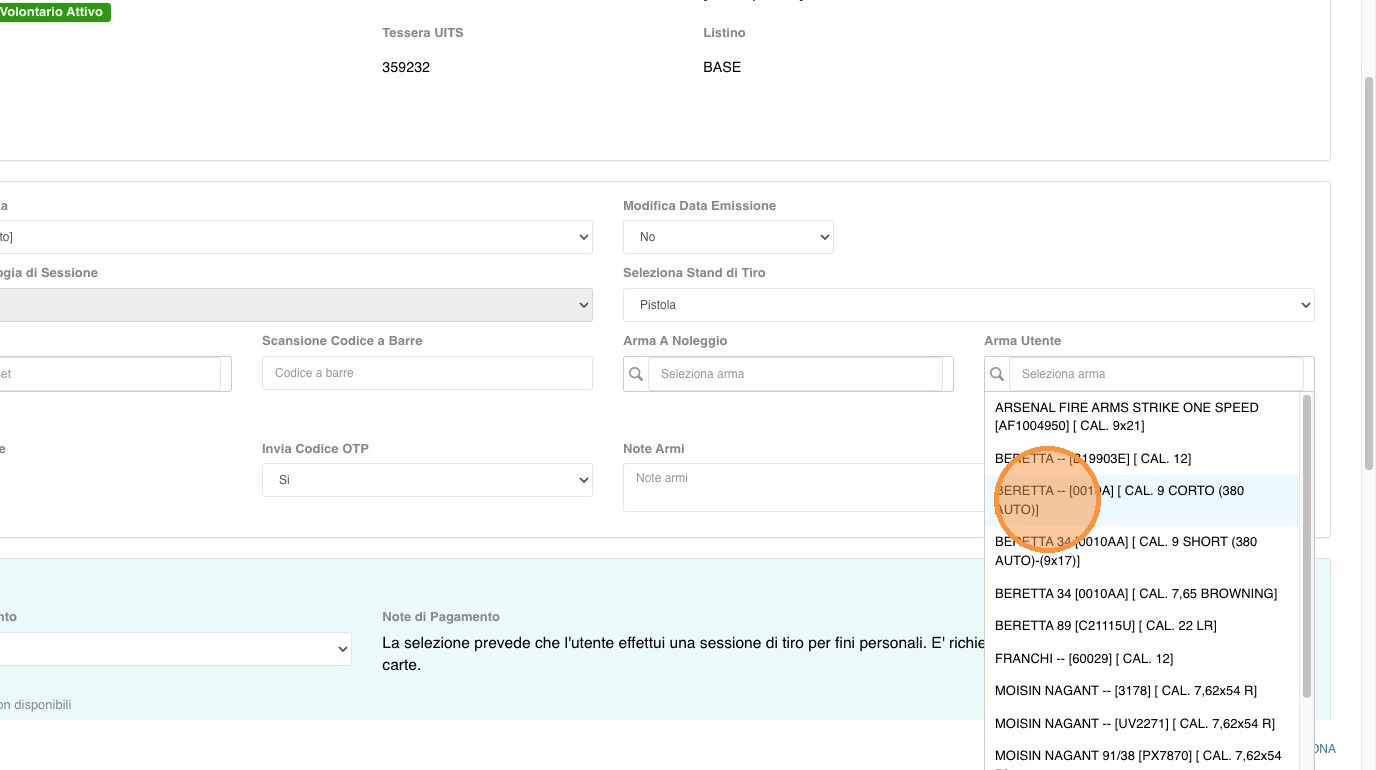The image size is (1376, 770).
Task: Open the Tipologia di Sessione dropdown
Action: 296,305
